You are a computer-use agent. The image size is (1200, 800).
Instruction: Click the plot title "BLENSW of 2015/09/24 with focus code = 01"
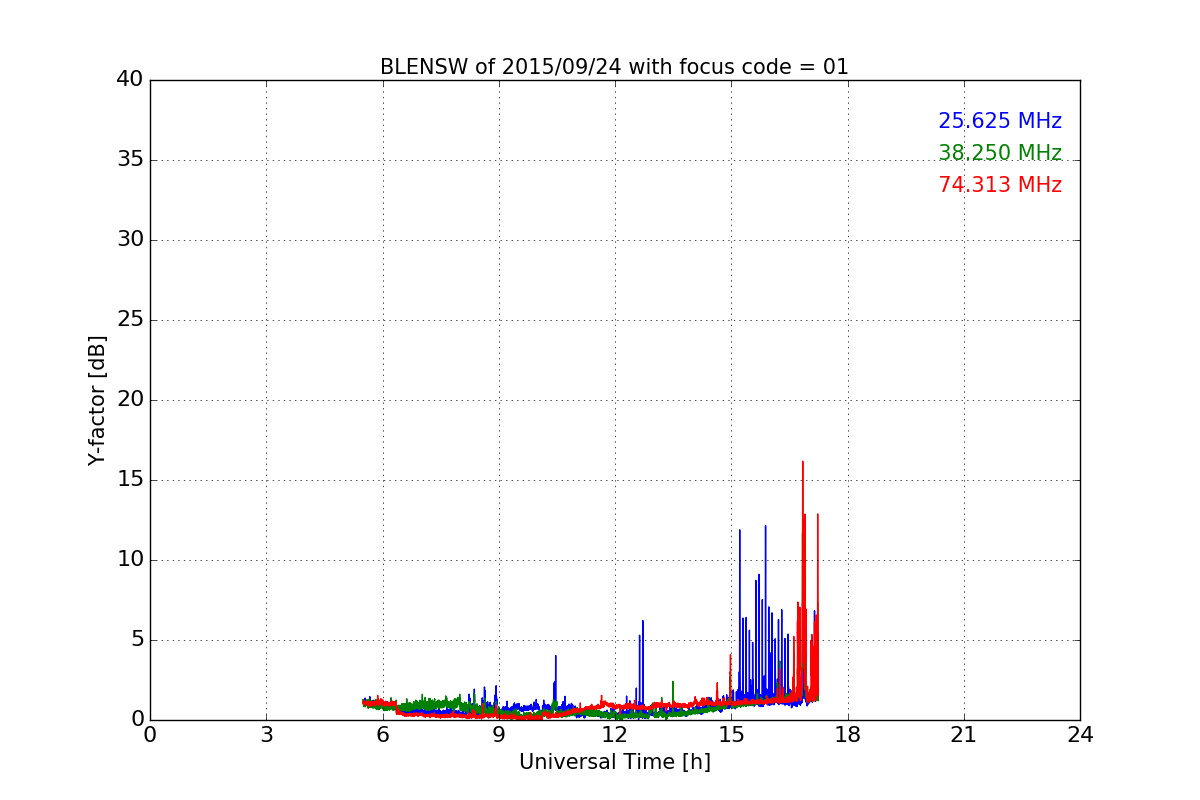(x=614, y=67)
